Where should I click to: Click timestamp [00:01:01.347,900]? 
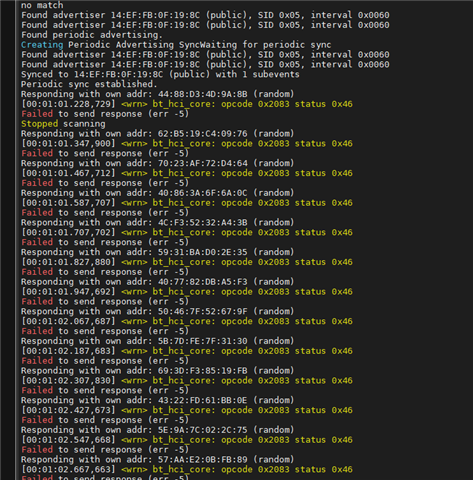coord(68,144)
